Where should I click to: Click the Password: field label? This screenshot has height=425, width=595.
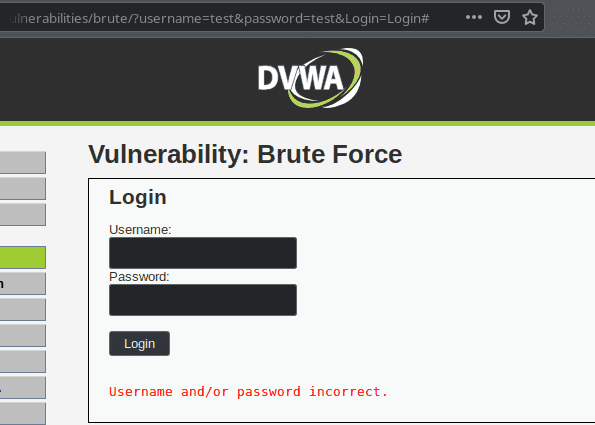pyautogui.click(x=139, y=277)
